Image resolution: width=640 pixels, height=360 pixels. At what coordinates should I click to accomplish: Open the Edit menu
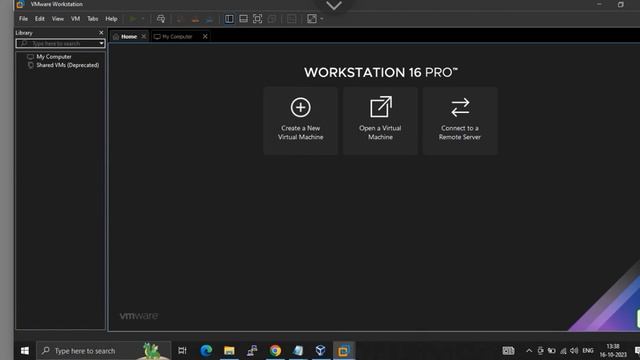(40, 19)
